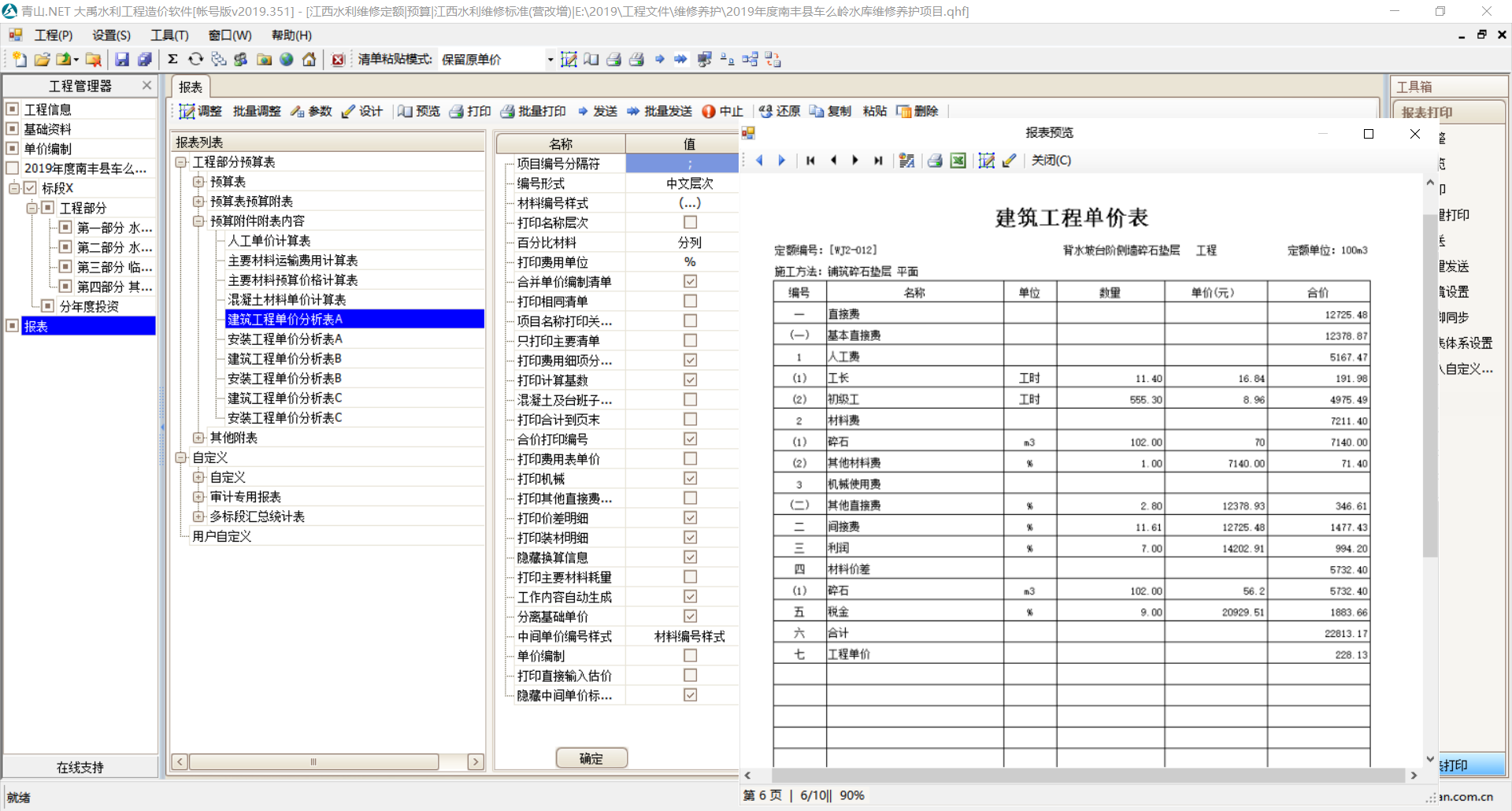This screenshot has width=1512, height=811.
Task: Enable the 打印名称层次 checkbox
Action: point(690,223)
